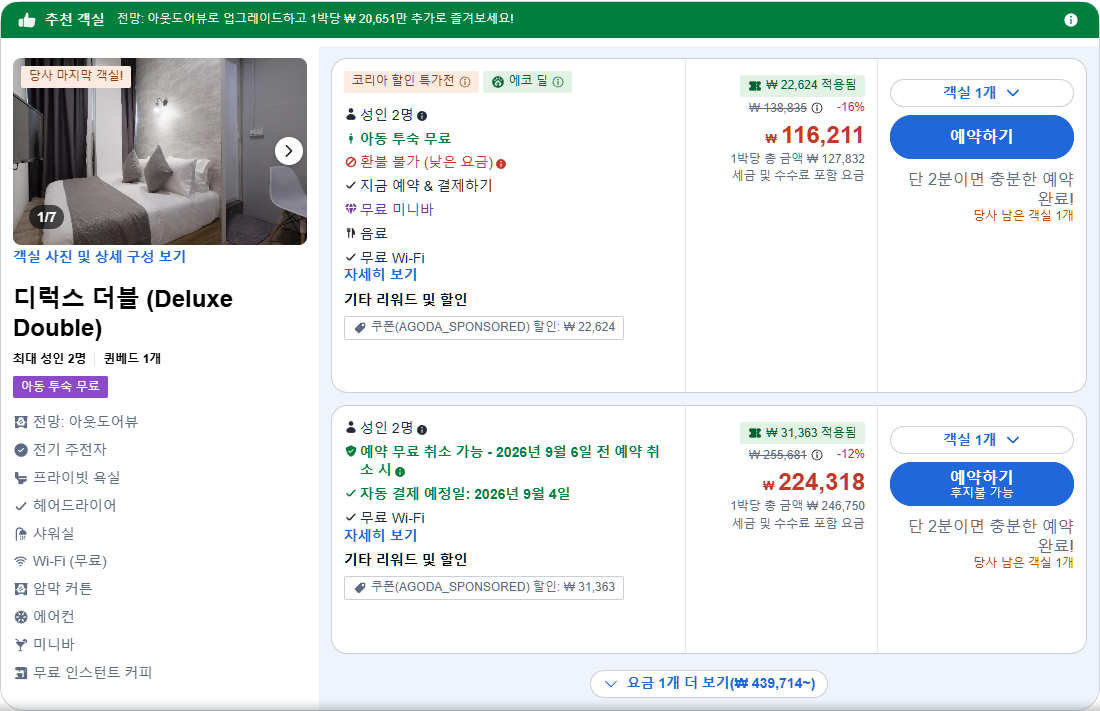Click the 전망: 아웃도어뷰 amenity icon
The width and height of the screenshot is (1100, 711).
tap(21, 422)
